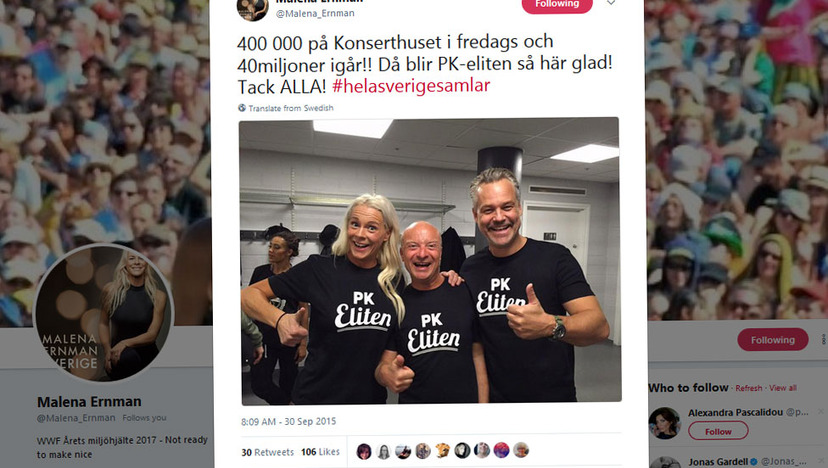Screen dimensions: 828x468
Task: Toggle the Following button on the profile page
Action: (773, 340)
